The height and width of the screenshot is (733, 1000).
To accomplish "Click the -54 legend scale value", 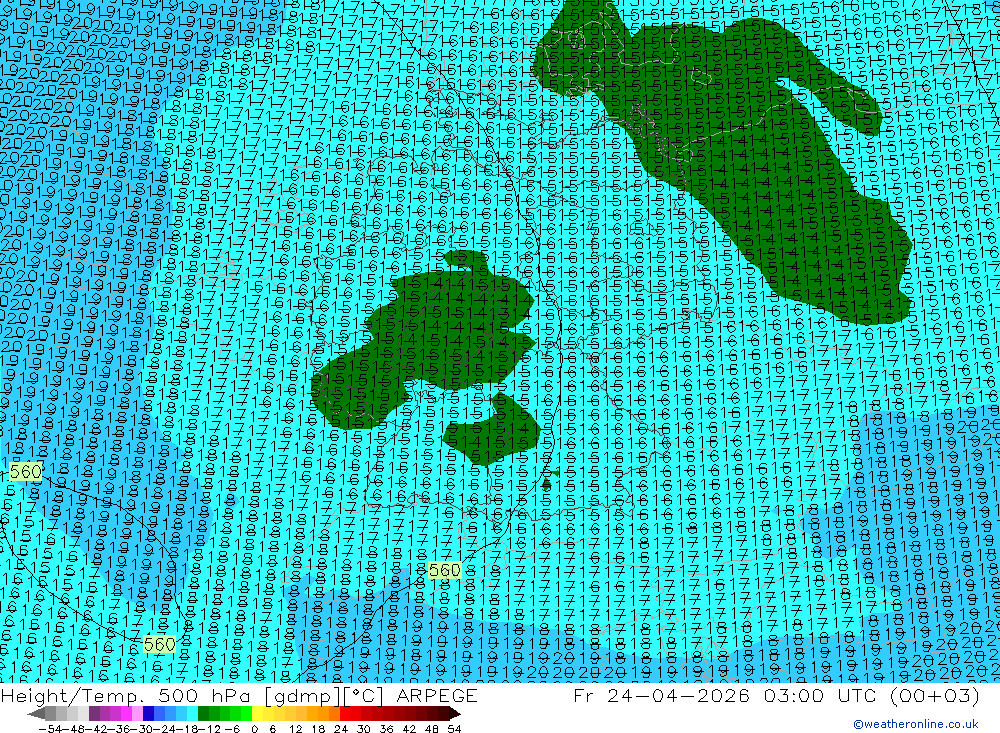I will coord(51,729).
